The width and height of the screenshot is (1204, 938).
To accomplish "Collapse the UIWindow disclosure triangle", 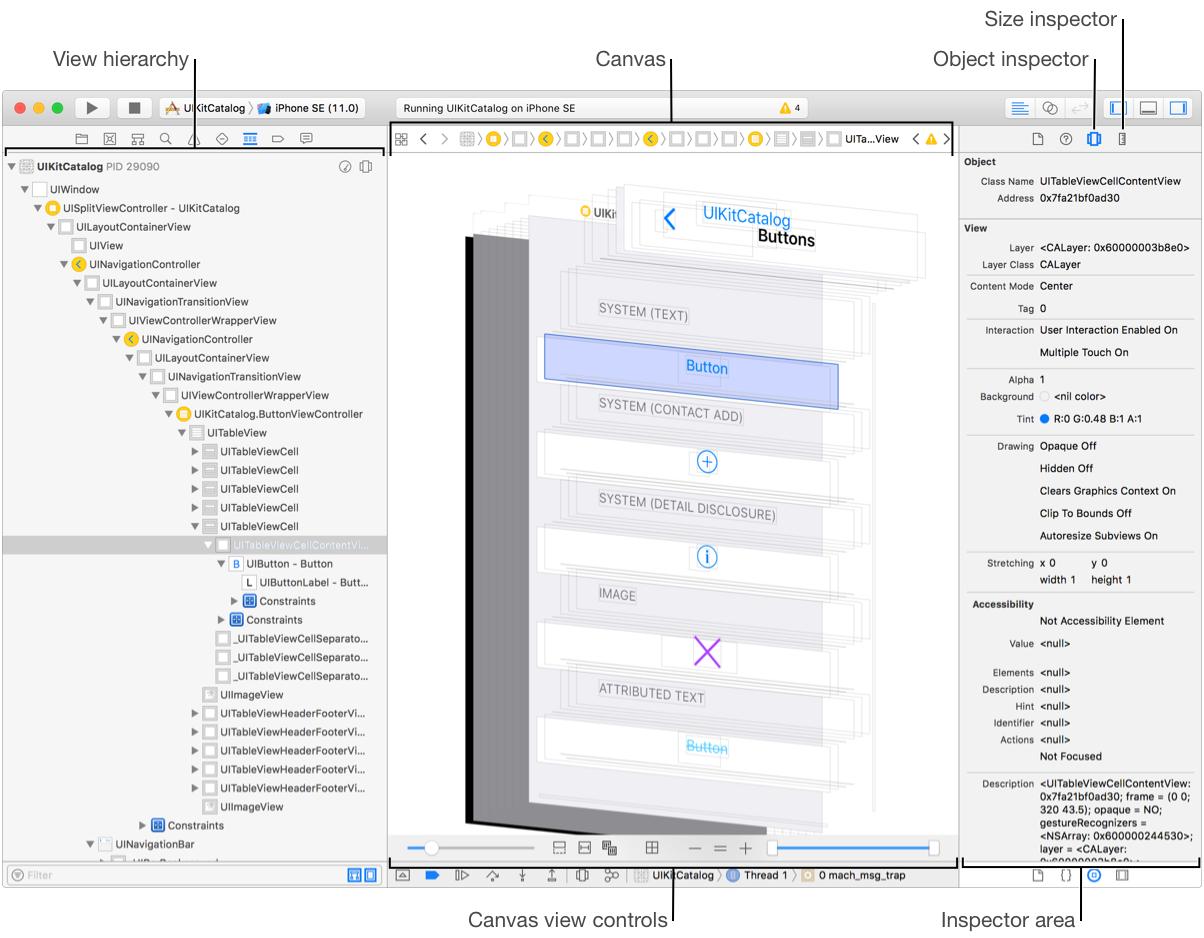I will point(25,189).
